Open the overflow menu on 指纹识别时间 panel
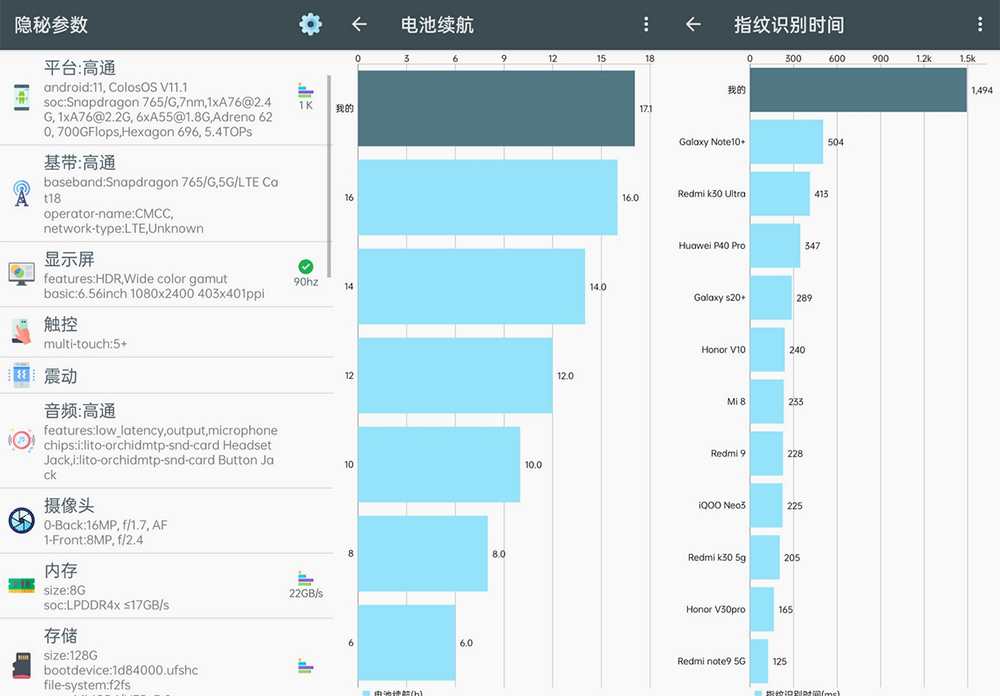 tap(981, 24)
